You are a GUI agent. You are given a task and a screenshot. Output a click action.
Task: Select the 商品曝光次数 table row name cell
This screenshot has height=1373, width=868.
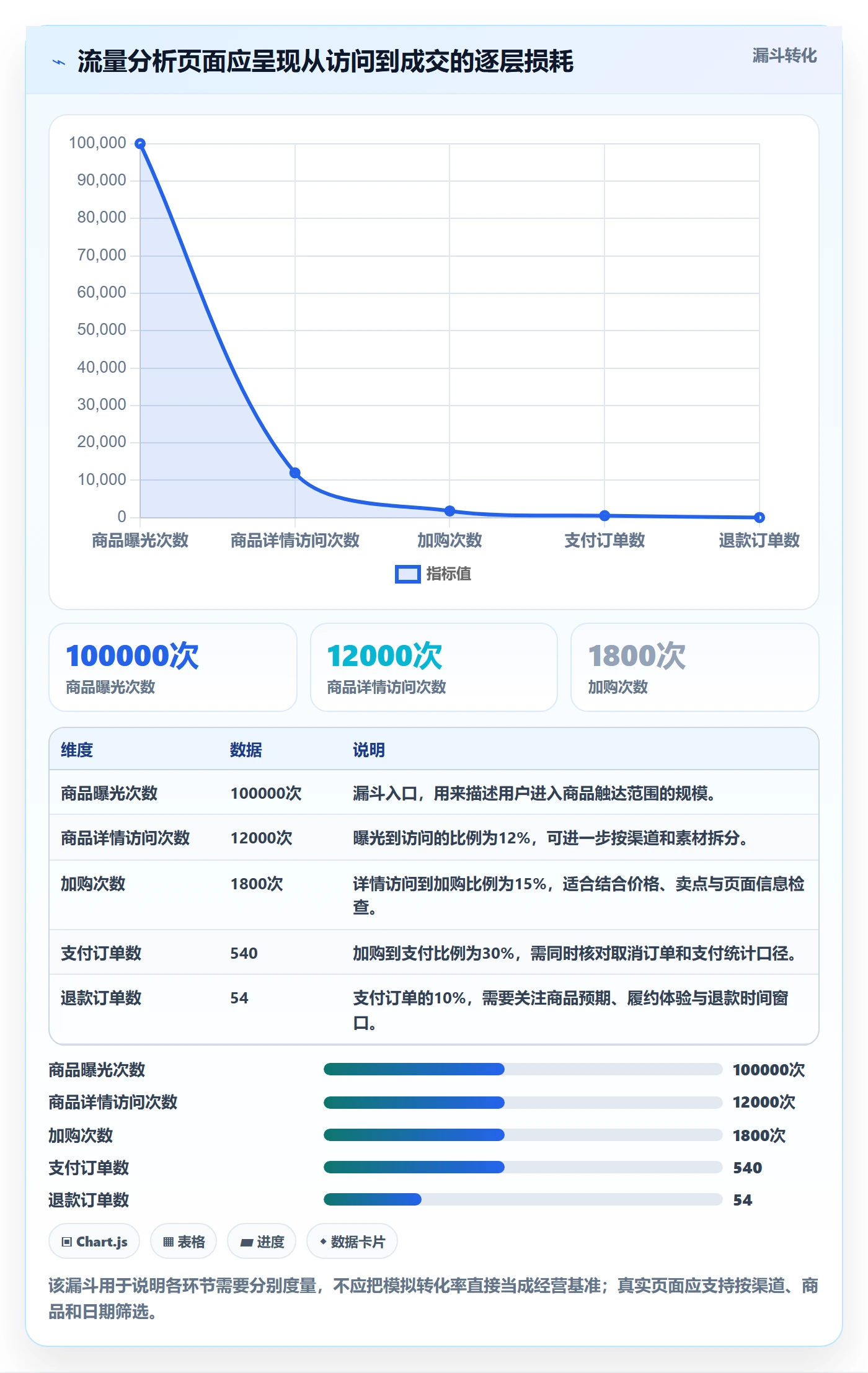(x=109, y=793)
